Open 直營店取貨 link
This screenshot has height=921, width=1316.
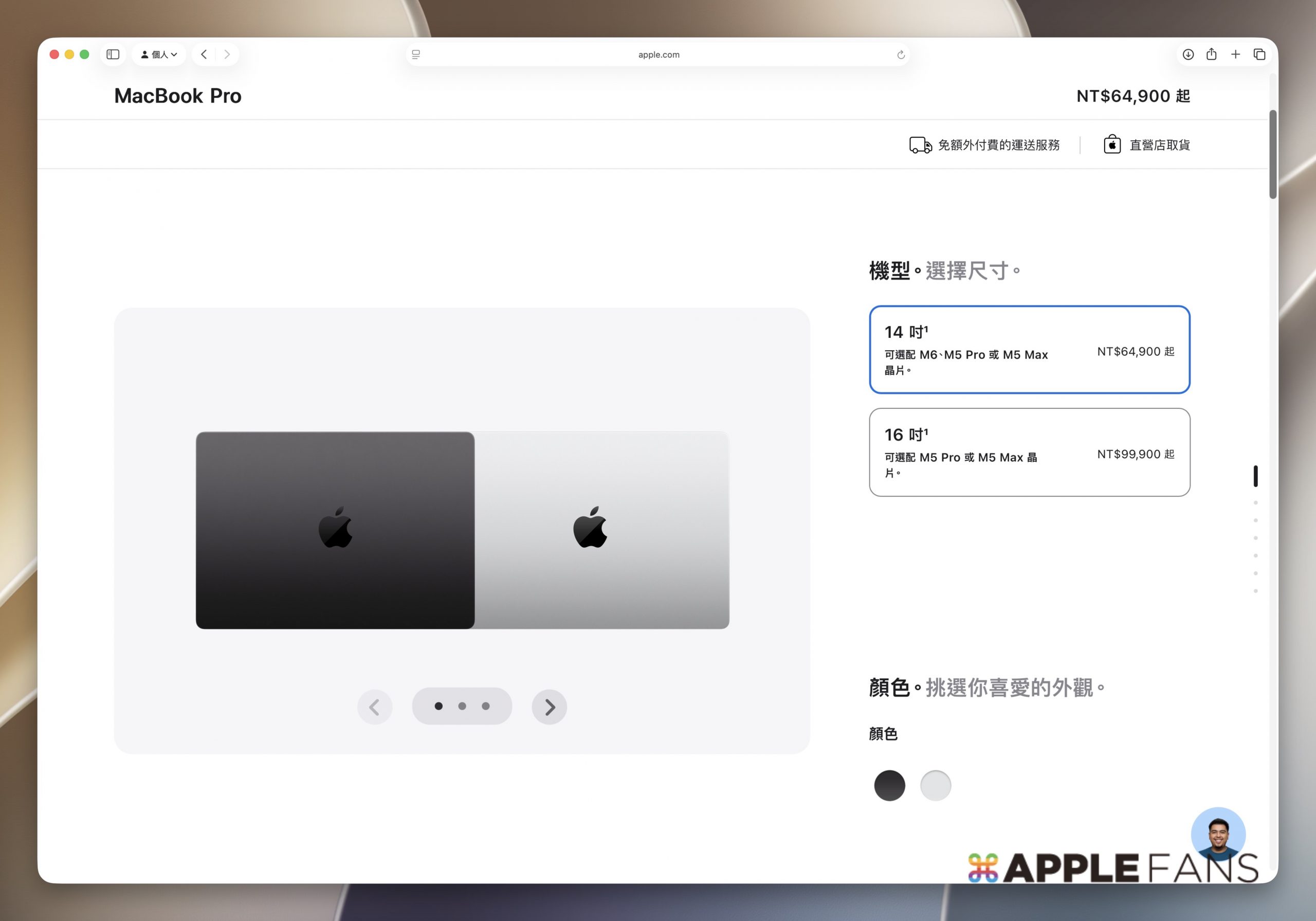tap(1160, 145)
